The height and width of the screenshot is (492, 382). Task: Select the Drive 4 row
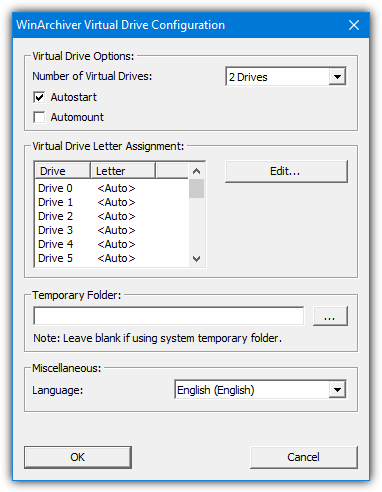tap(112, 244)
